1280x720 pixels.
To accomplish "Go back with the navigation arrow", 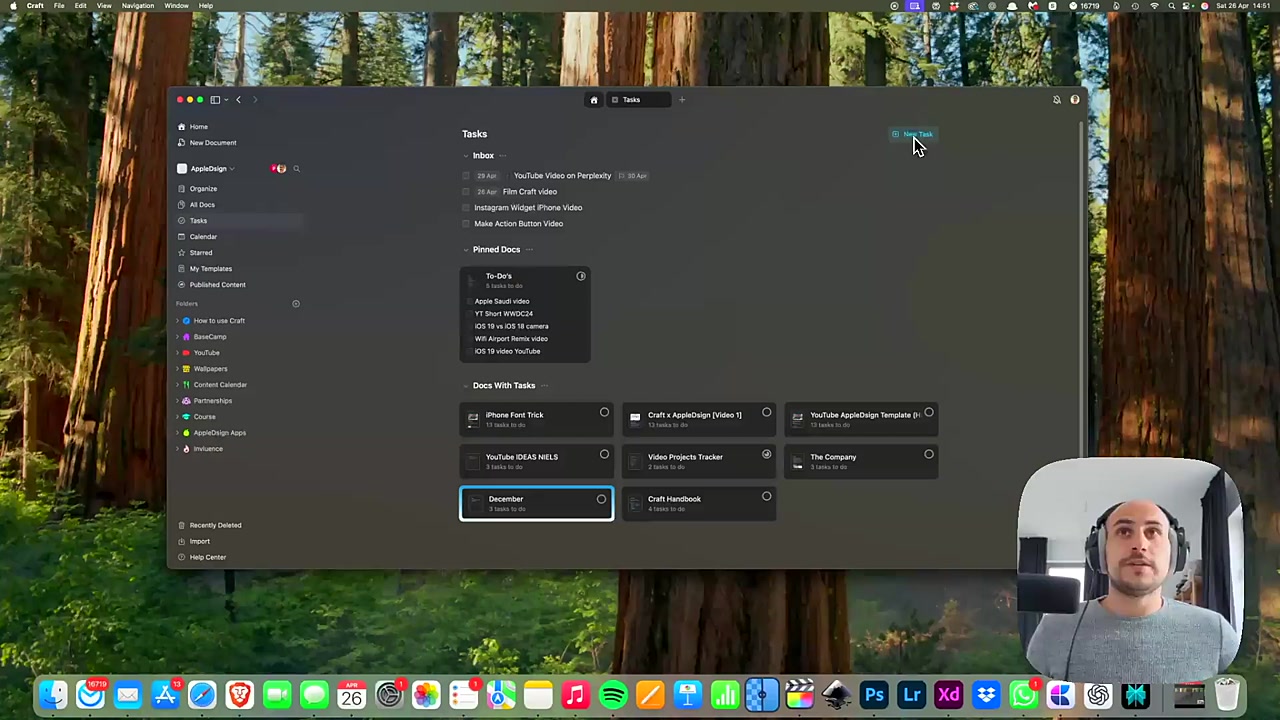I will tap(238, 100).
